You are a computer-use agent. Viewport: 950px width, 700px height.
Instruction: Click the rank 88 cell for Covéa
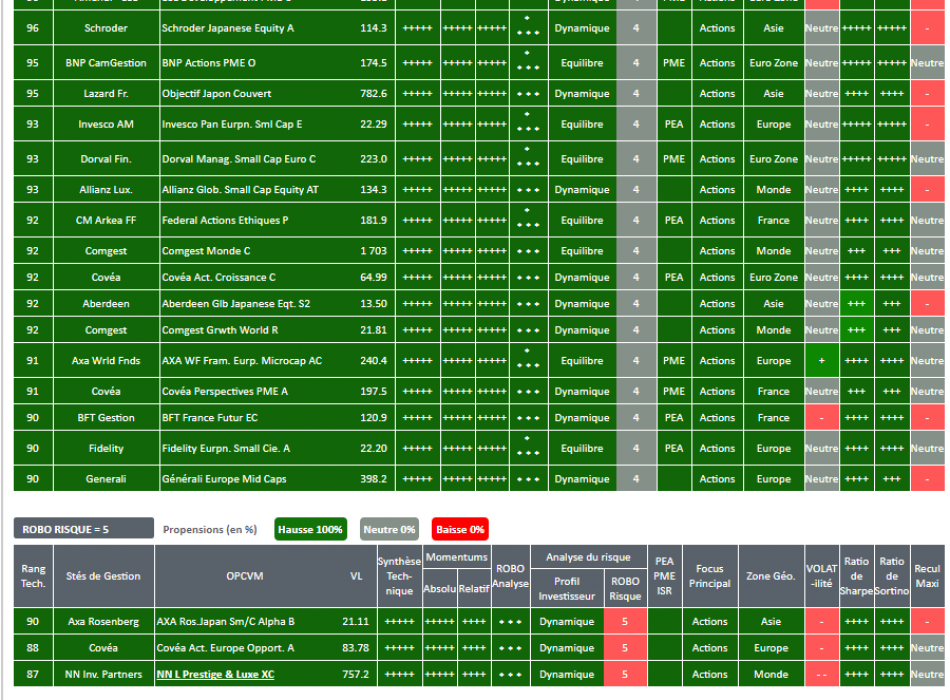pos(33,648)
